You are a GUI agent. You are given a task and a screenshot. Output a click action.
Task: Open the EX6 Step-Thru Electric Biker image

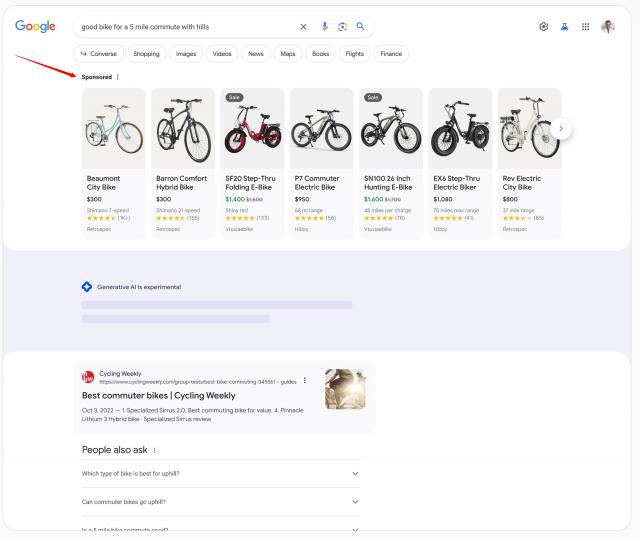(460, 129)
